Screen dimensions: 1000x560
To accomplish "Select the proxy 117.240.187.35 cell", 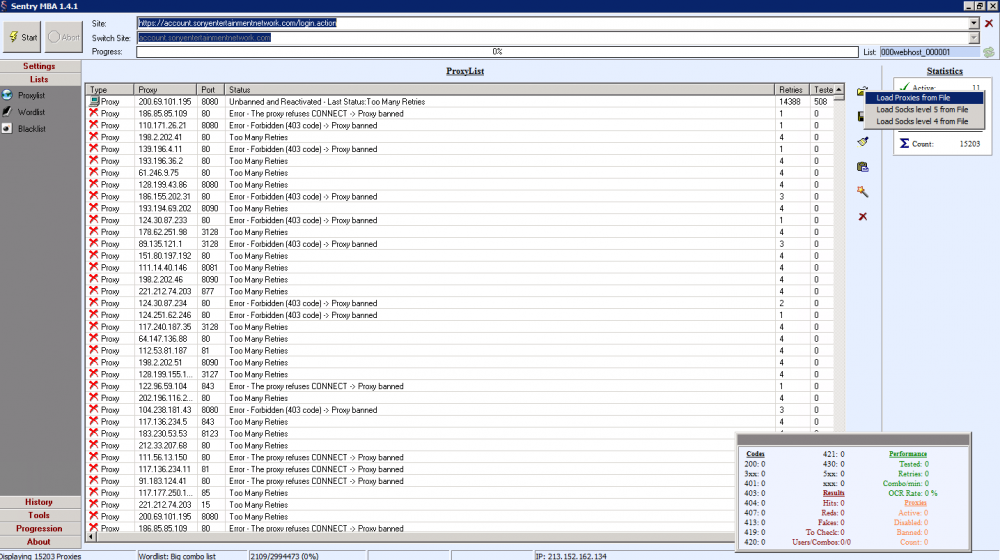I will point(165,327).
